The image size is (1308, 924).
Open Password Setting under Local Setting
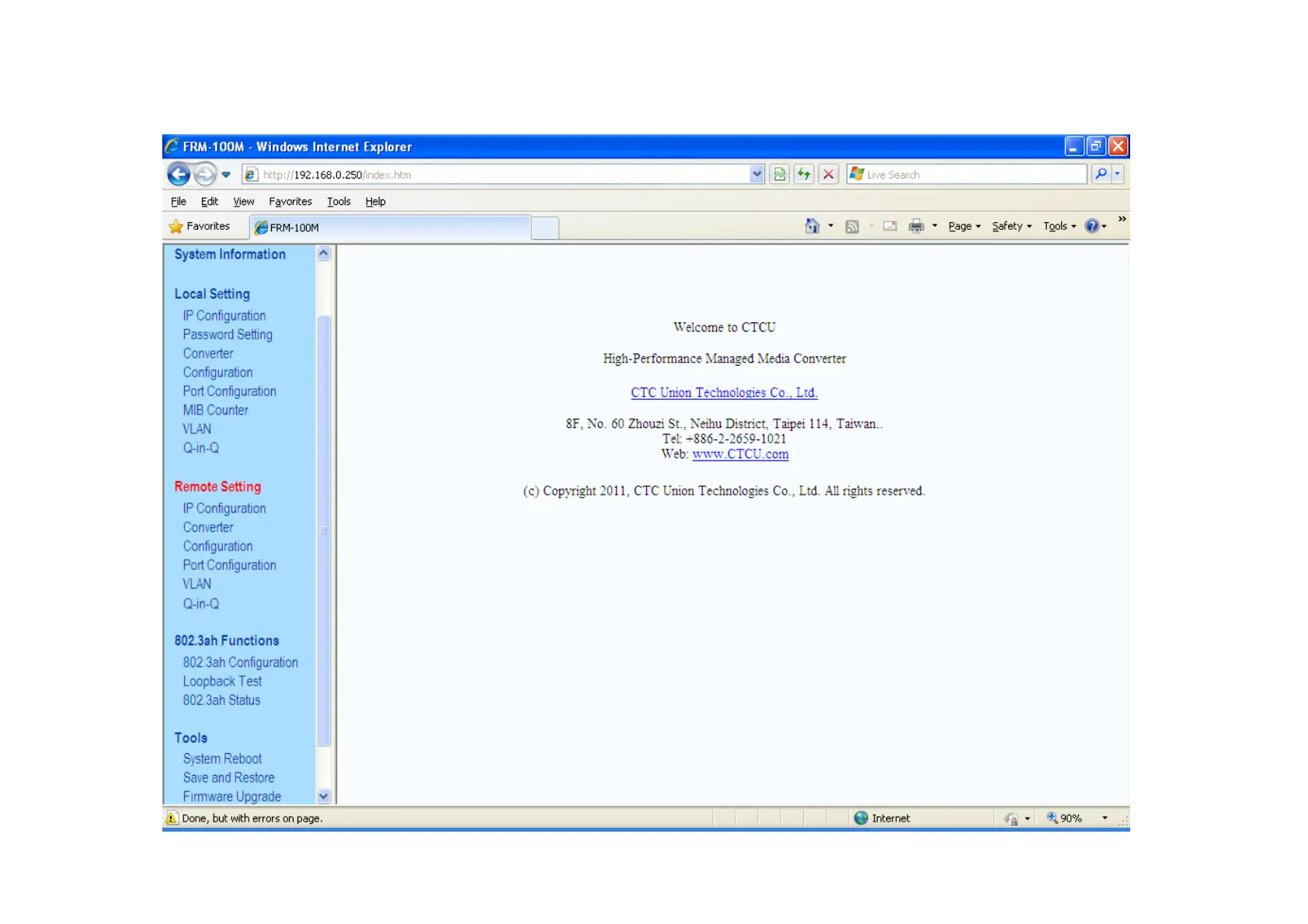click(228, 335)
